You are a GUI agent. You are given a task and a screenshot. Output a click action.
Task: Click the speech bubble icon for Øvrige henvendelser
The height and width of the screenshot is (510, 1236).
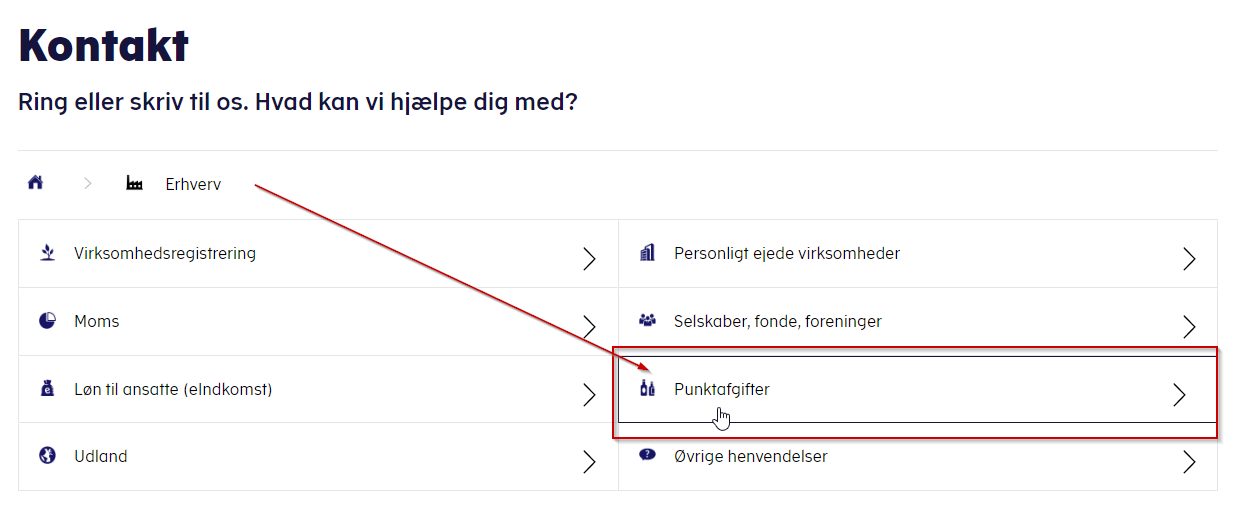tap(647, 455)
